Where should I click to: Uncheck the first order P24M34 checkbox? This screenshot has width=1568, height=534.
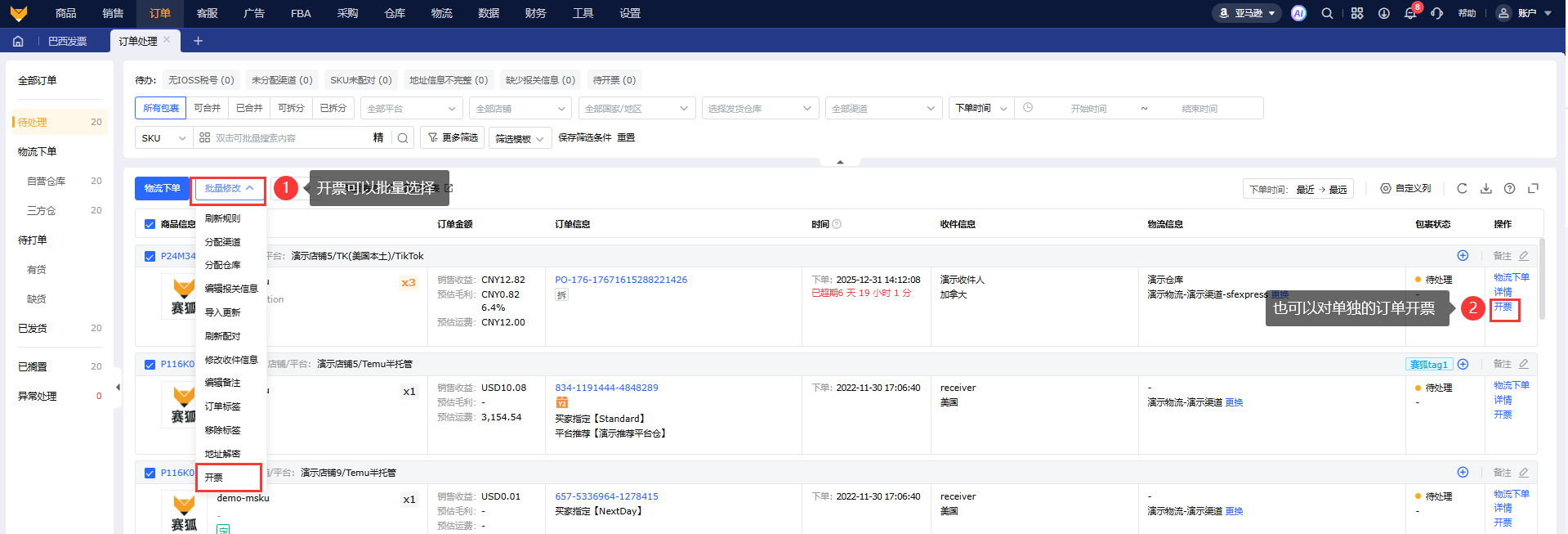150,256
